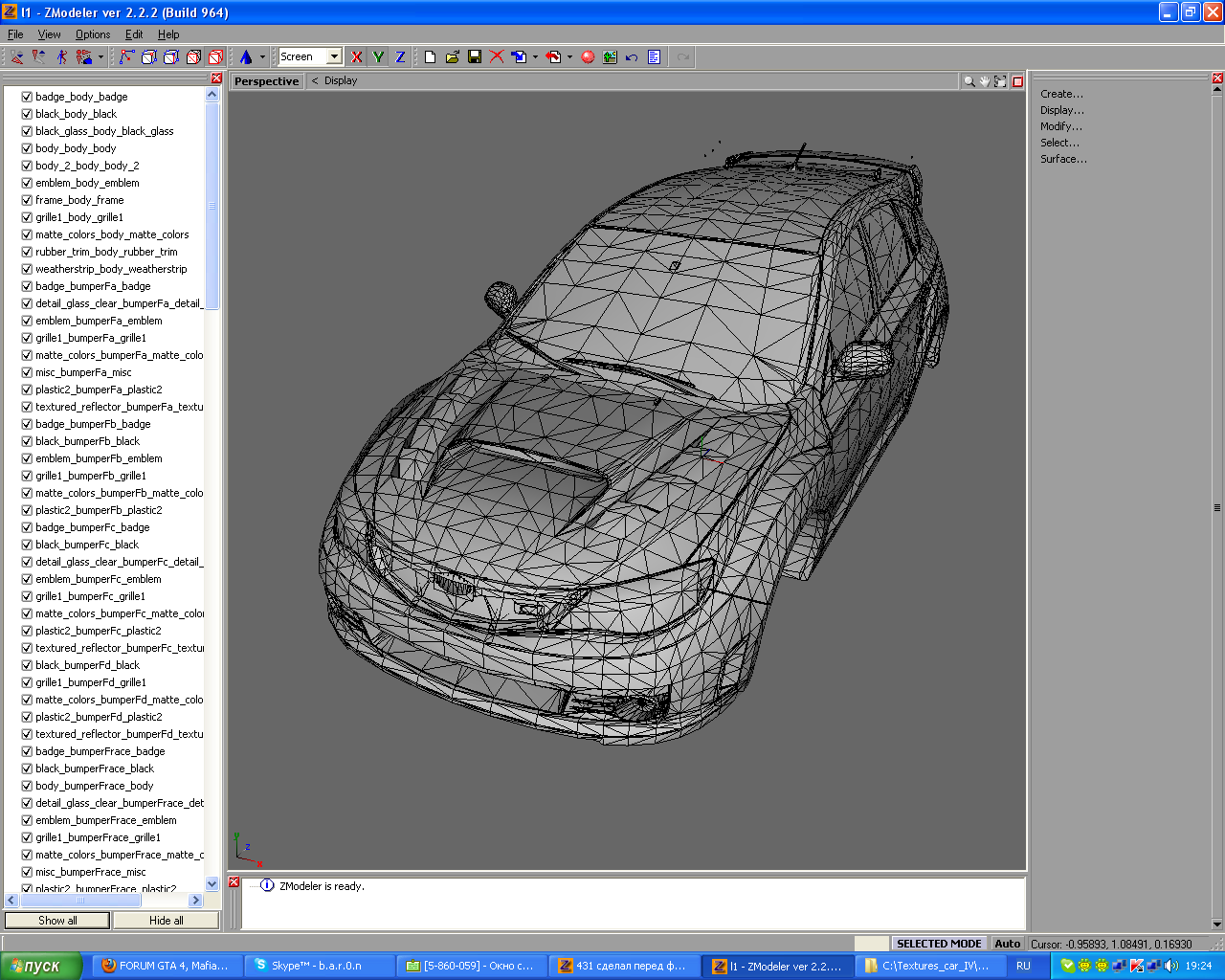Toggle visibility of black_bumperFb_black checkbox
The image size is (1225, 980).
tap(27, 441)
